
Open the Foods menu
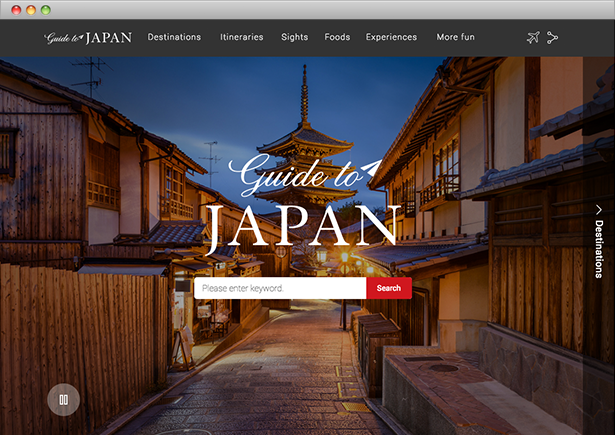(x=337, y=37)
